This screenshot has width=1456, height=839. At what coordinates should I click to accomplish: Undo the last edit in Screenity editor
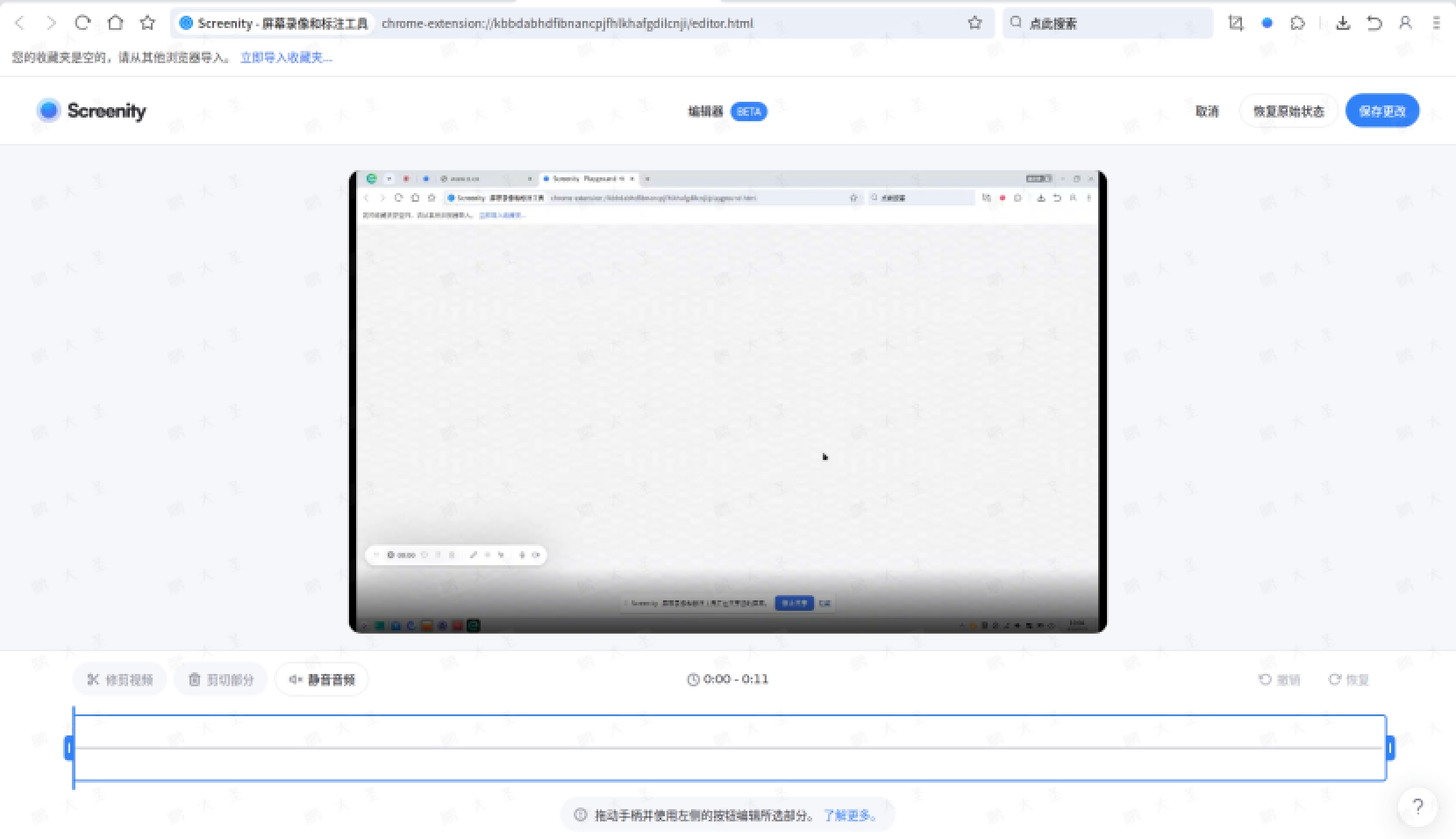click(x=1280, y=678)
